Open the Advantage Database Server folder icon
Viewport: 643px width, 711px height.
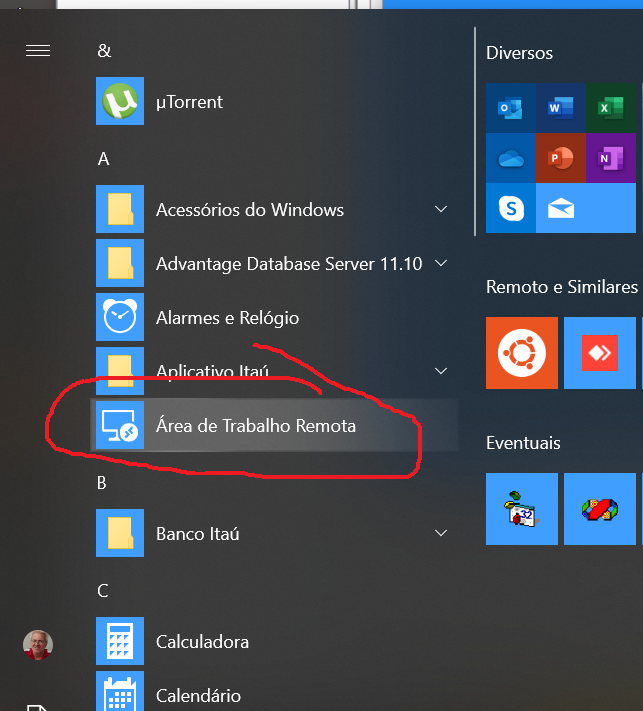pos(120,263)
